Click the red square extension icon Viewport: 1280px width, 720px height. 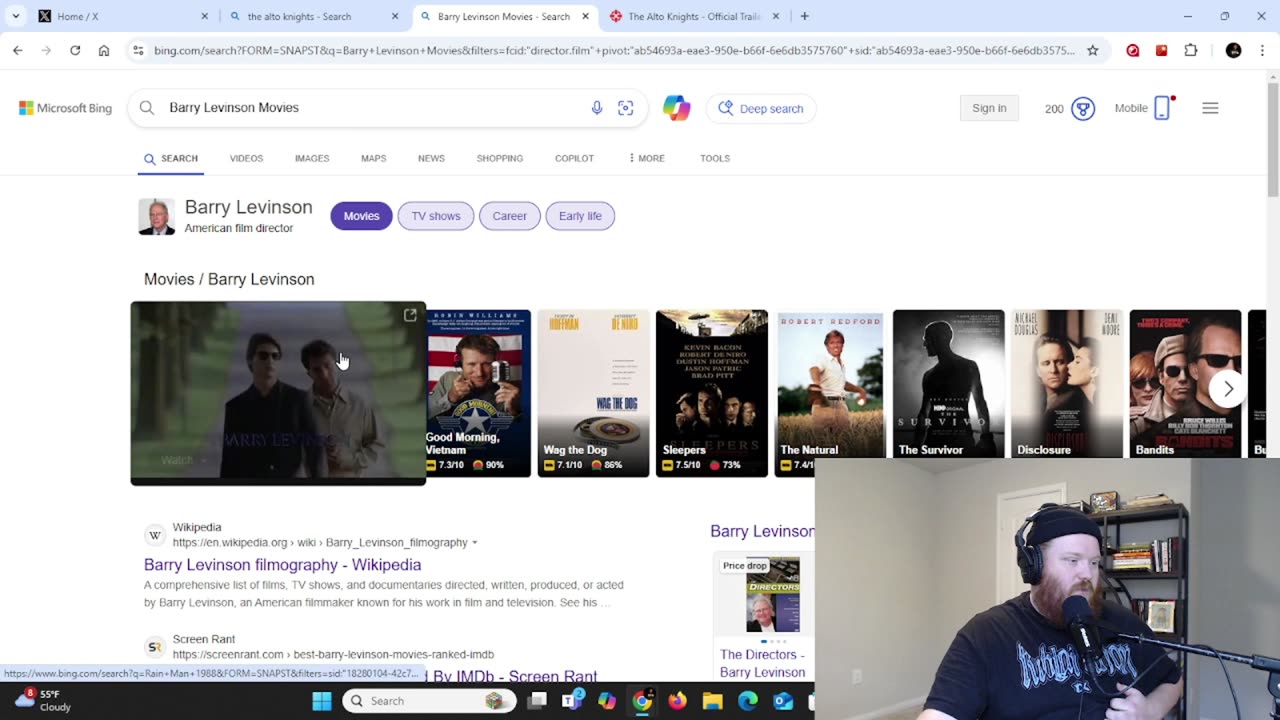(x=1161, y=50)
